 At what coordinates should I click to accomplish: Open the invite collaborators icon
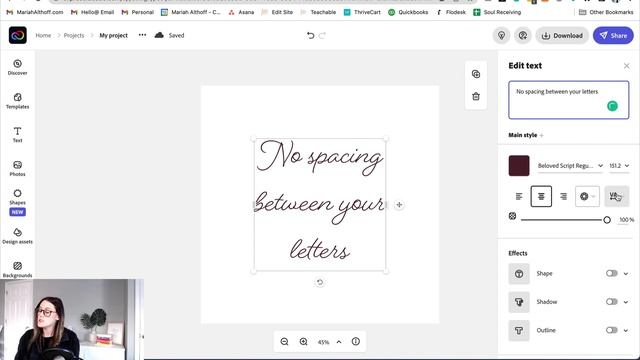click(x=522, y=36)
